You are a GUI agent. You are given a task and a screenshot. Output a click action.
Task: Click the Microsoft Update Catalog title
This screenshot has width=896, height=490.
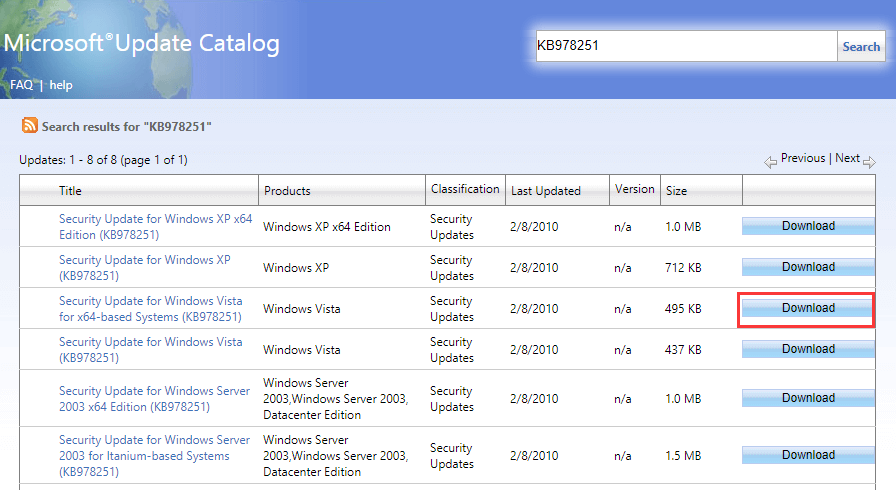pos(140,44)
